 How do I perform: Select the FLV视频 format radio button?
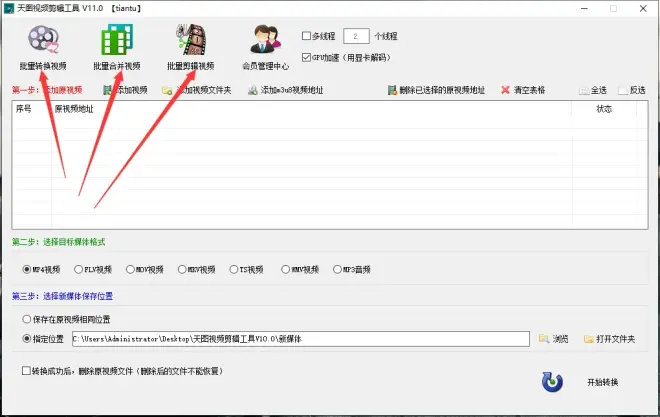pyautogui.click(x=79, y=269)
